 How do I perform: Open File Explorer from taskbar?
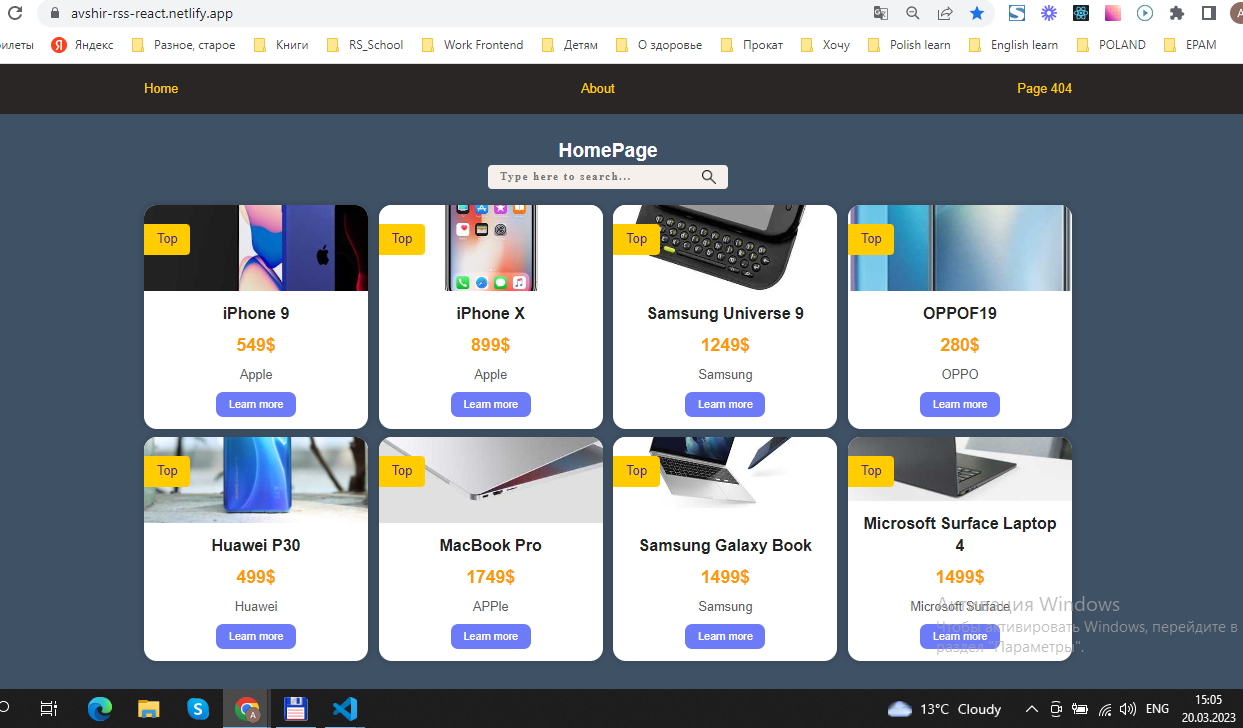tap(149, 709)
